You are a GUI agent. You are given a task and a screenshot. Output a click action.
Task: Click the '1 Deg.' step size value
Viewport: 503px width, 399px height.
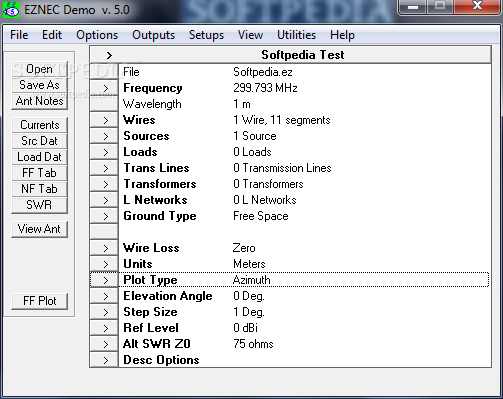point(249,312)
